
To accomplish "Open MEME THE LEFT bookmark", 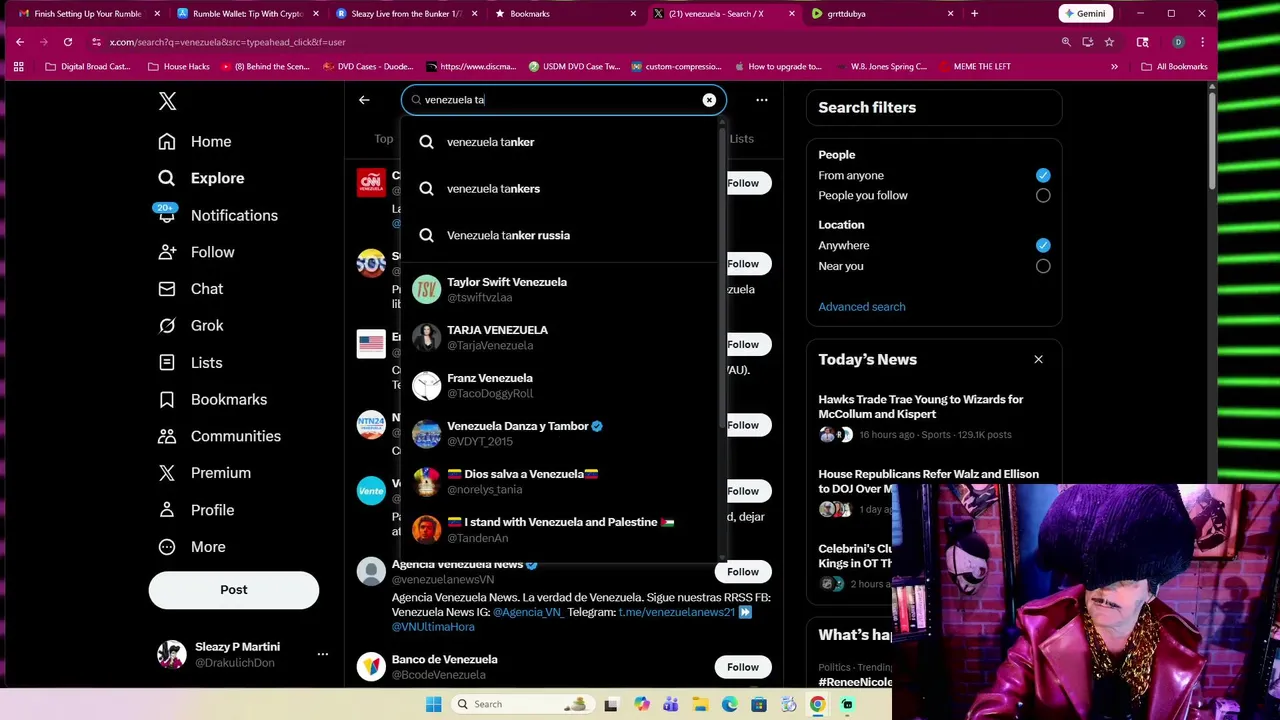I will pyautogui.click(x=973, y=66).
